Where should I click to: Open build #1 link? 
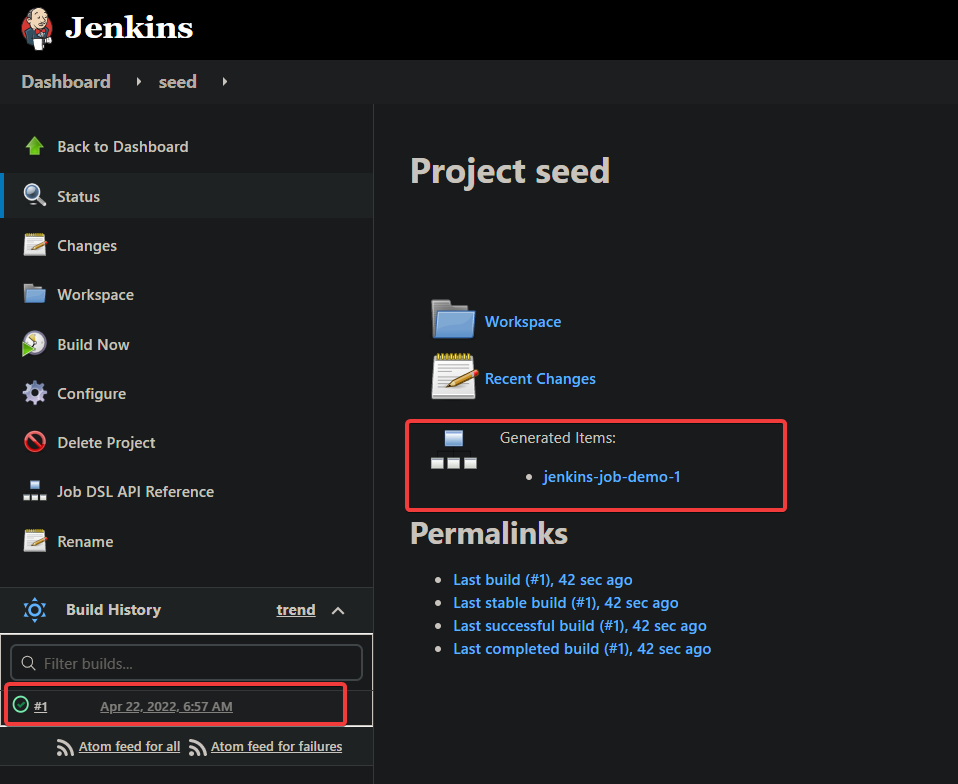[40, 706]
